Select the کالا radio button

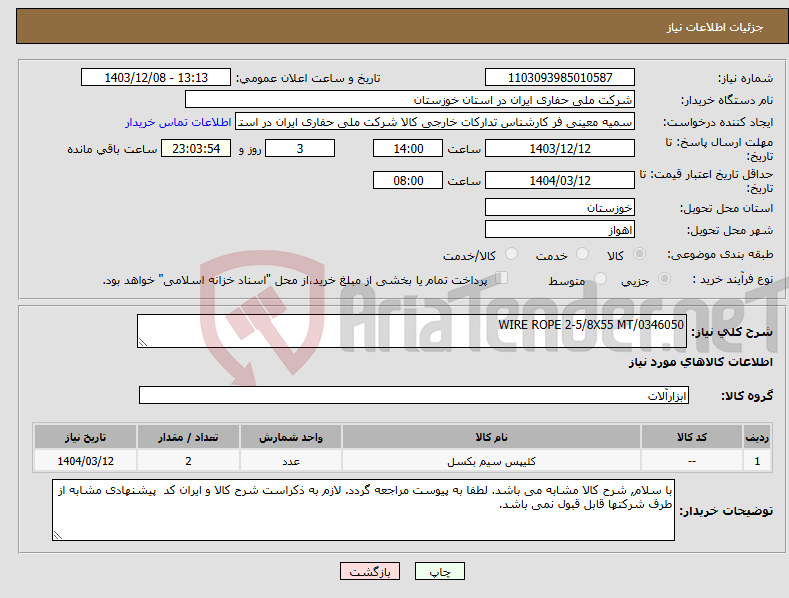(640, 254)
